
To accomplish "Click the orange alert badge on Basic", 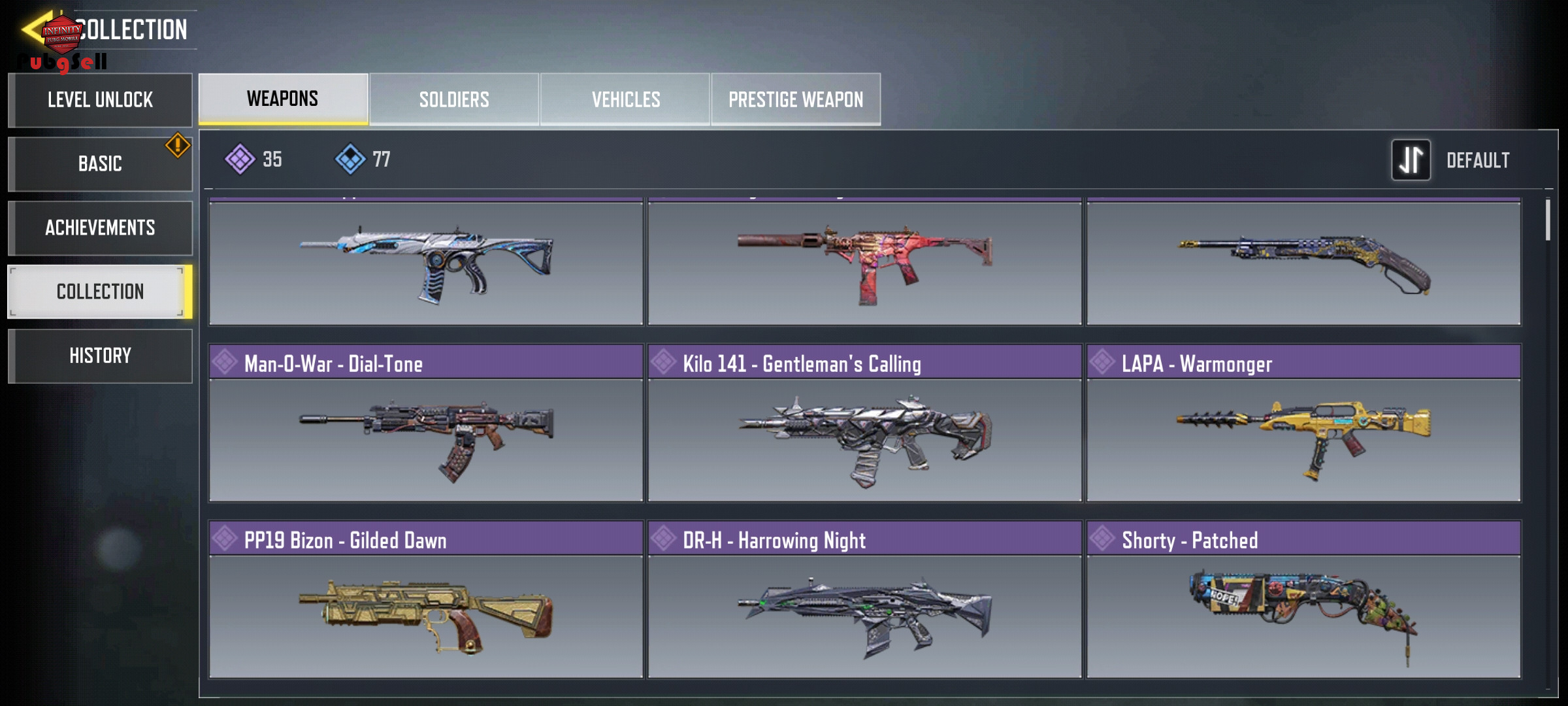I will (177, 145).
